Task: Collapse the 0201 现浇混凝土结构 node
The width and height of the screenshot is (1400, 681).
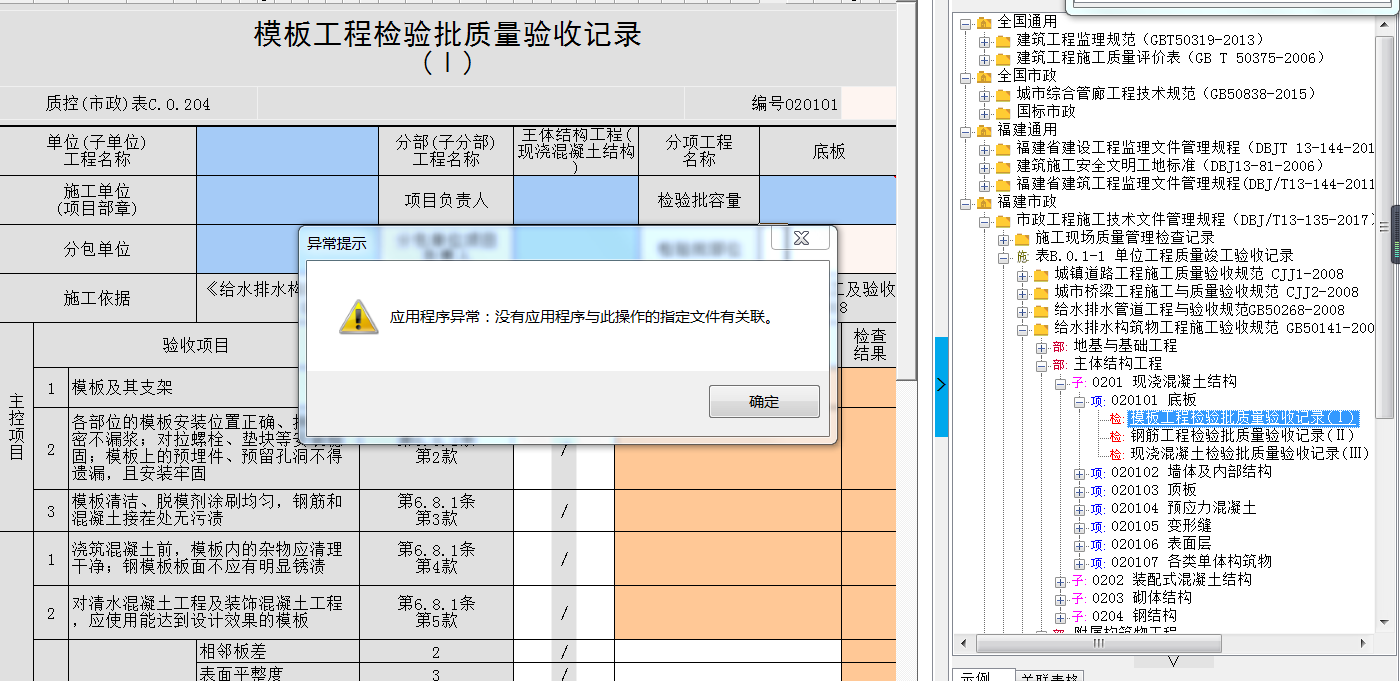Action: tap(1060, 383)
